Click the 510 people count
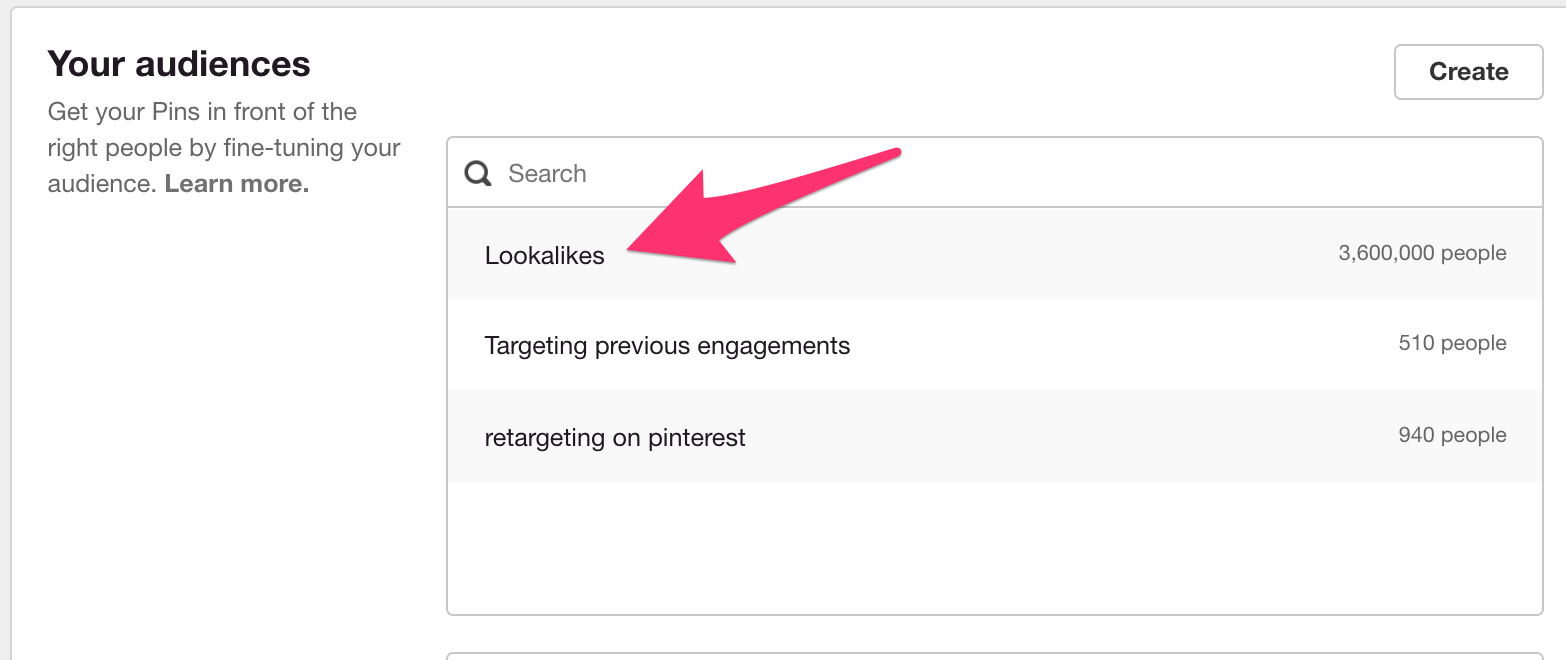 [1452, 343]
